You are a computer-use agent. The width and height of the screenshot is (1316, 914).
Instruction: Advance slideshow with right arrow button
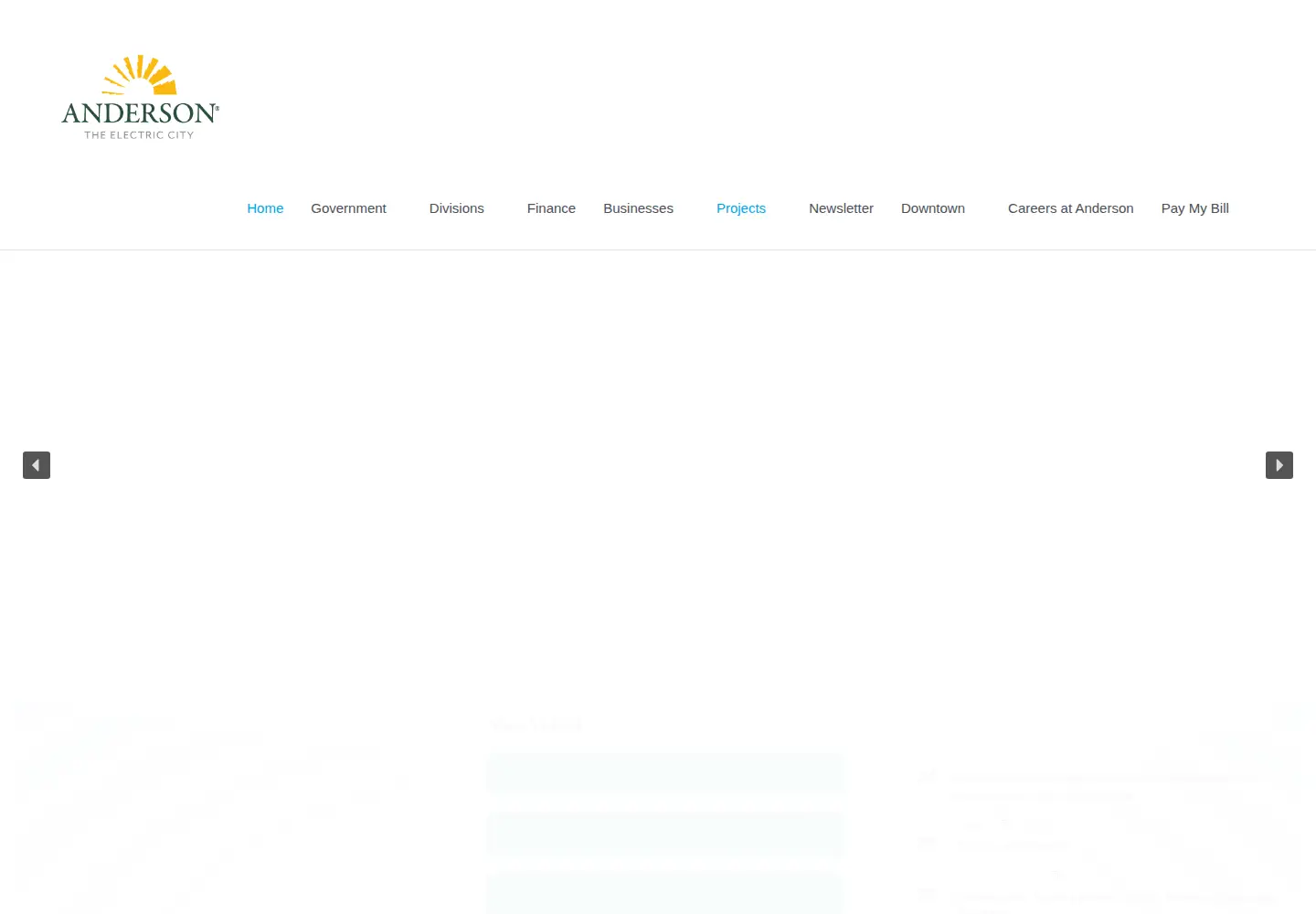click(1279, 465)
